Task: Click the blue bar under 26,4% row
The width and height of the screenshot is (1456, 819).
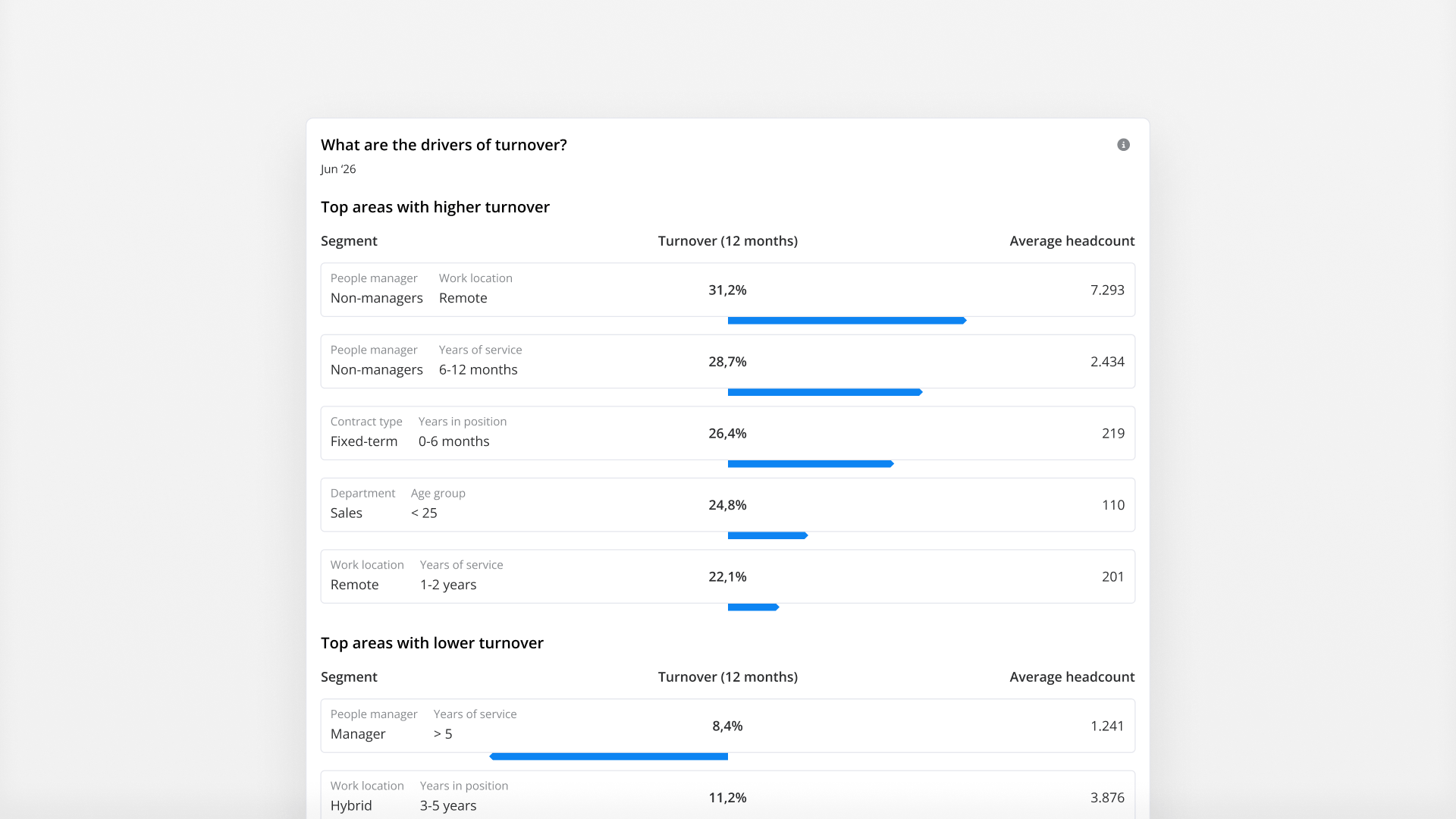Action: (811, 464)
